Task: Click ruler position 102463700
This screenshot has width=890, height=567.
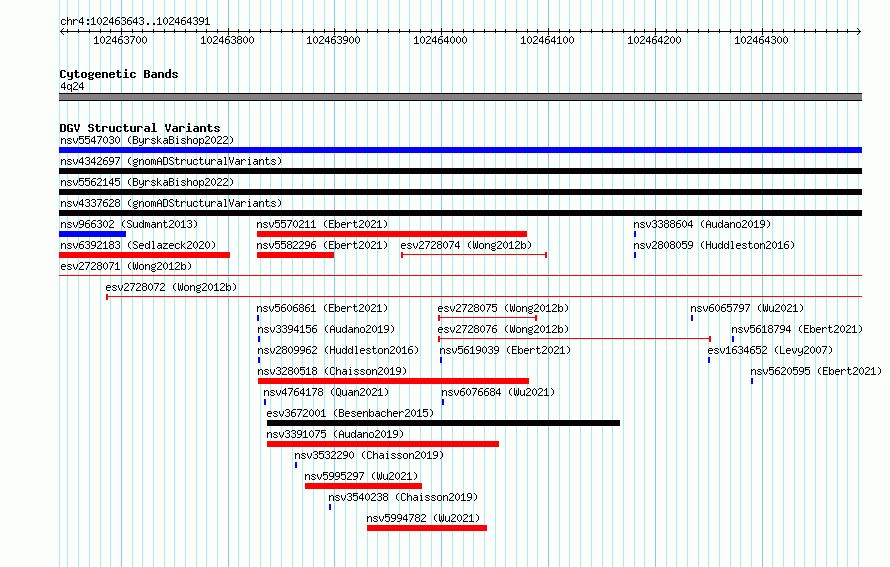Action: point(120,40)
